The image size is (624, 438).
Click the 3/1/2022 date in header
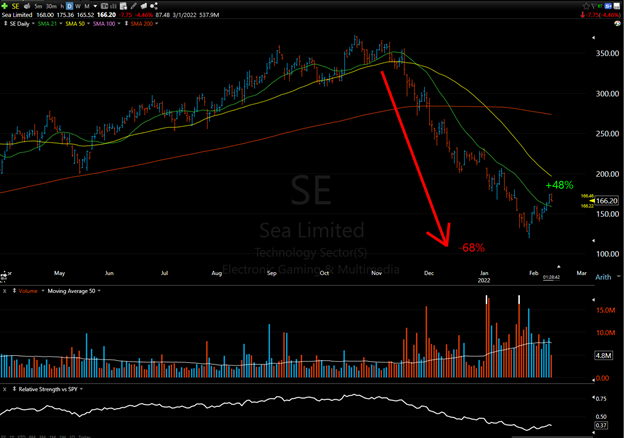pos(184,15)
